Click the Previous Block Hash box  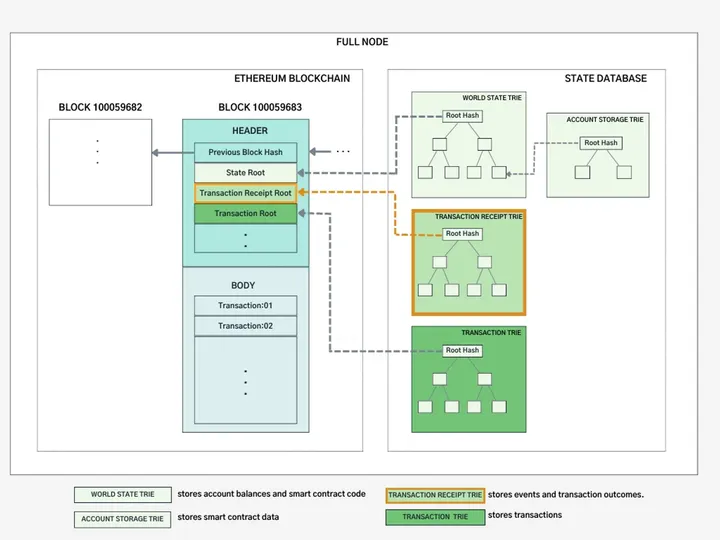click(x=245, y=153)
